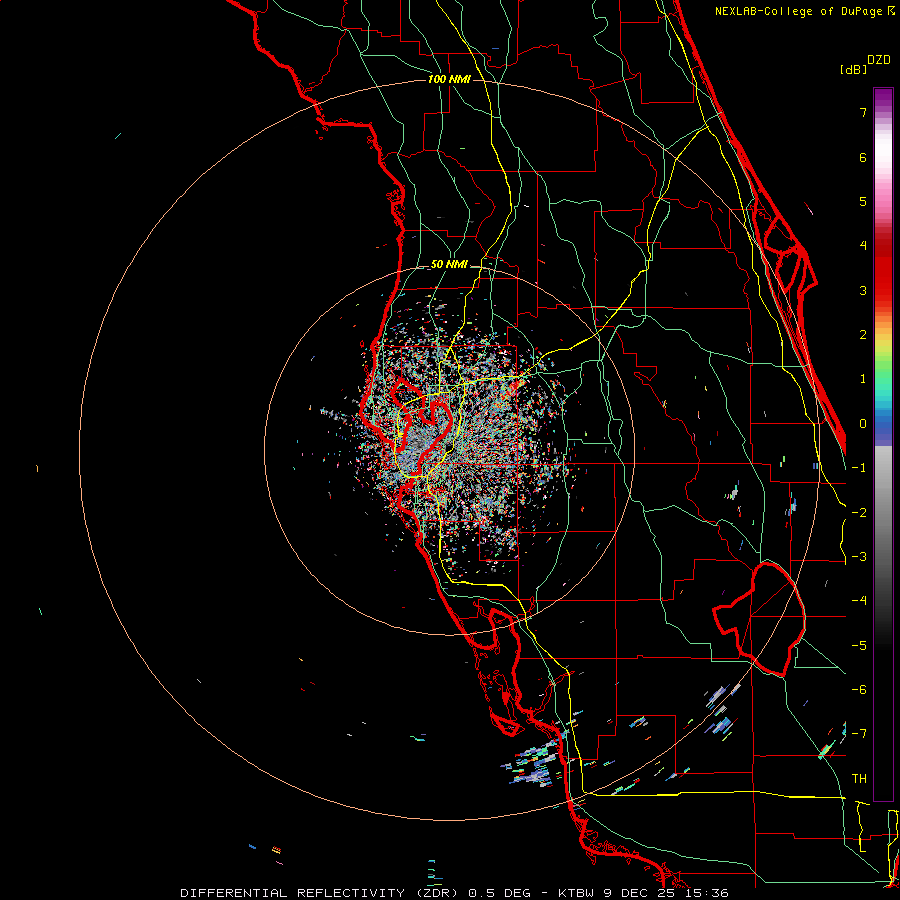
Task: Click the DIFFERENTIAL REFLECTIVITY (ZDR) caption text
Action: click(319, 893)
